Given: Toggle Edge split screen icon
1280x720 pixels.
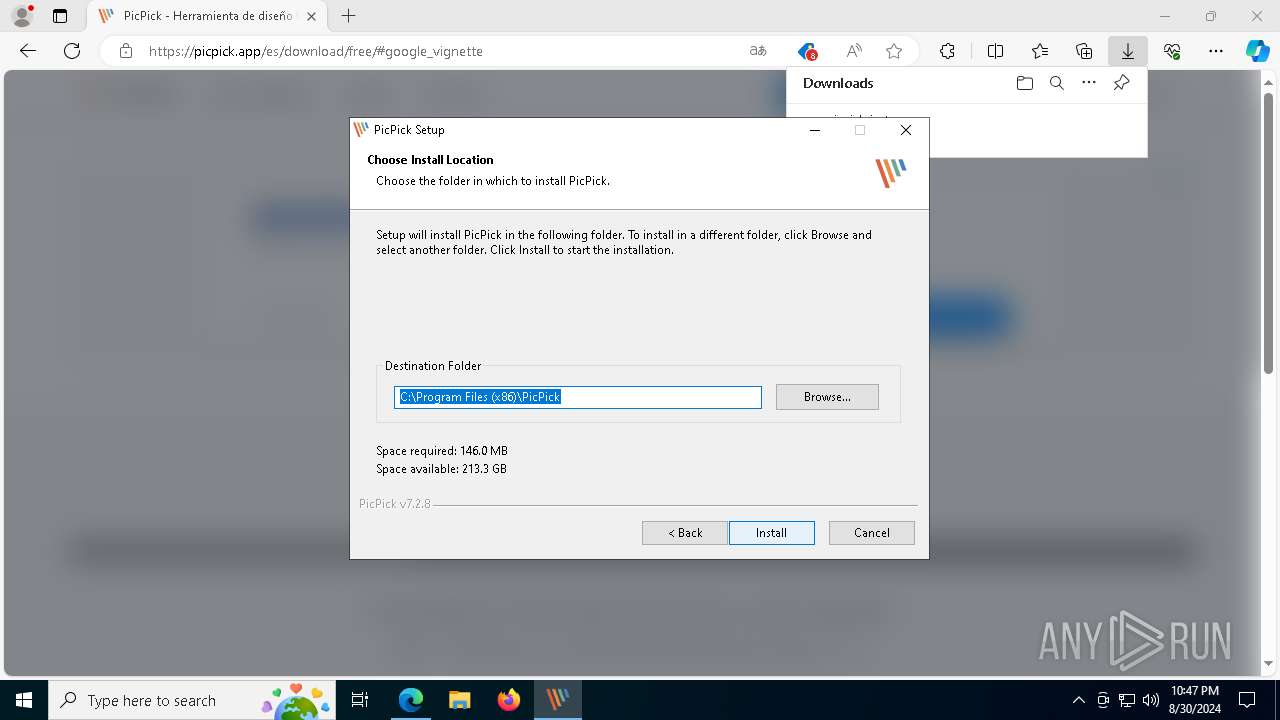Looking at the screenshot, I should [x=995, y=51].
